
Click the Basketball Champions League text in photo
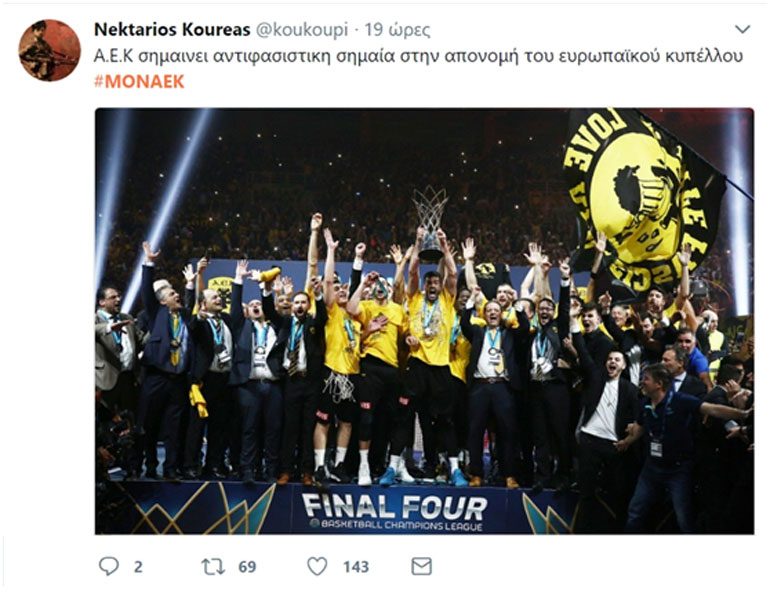396,525
